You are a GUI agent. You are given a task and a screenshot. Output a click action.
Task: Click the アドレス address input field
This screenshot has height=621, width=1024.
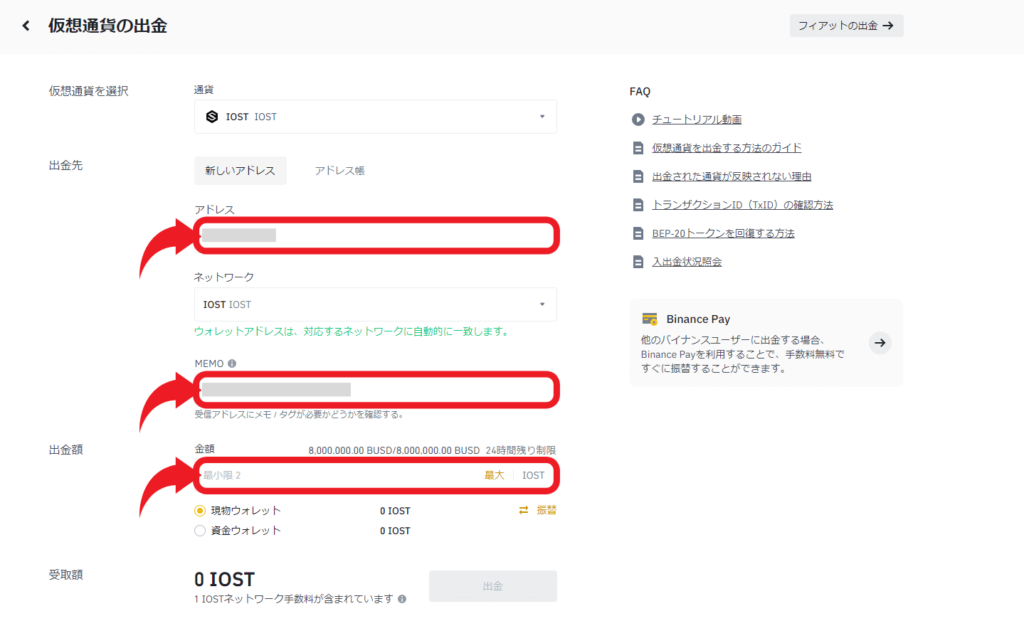click(376, 235)
